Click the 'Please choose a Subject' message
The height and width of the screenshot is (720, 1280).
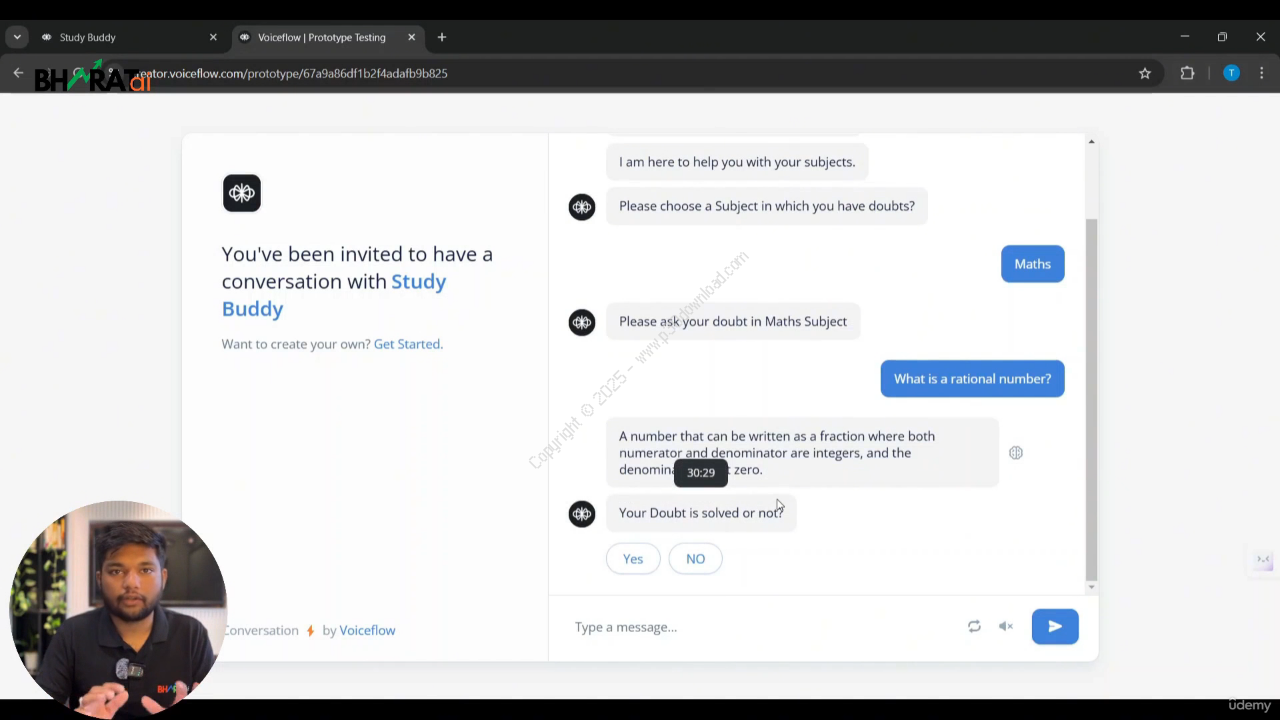[767, 206]
